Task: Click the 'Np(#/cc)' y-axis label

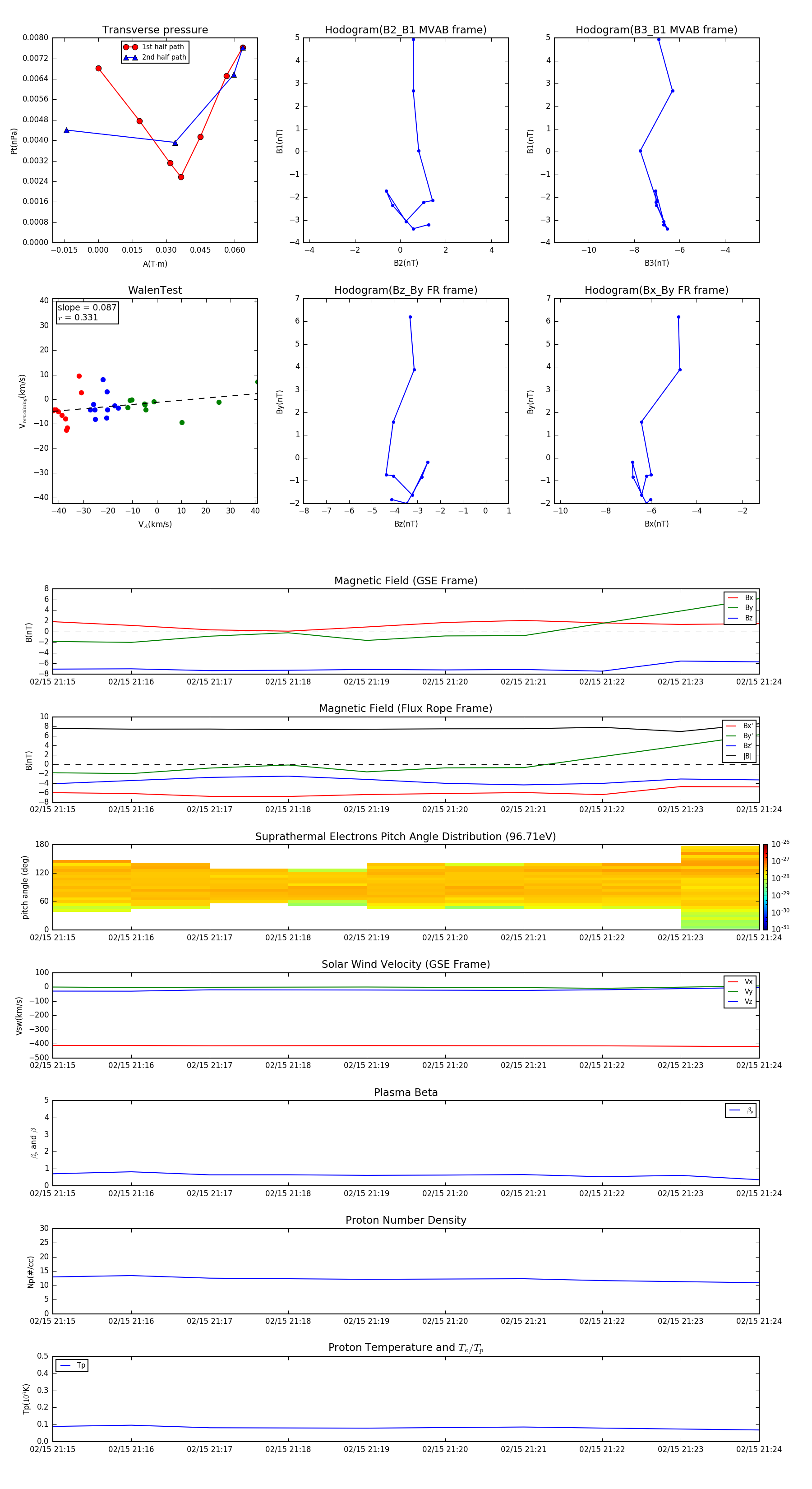Action: pyautogui.click(x=31, y=1272)
